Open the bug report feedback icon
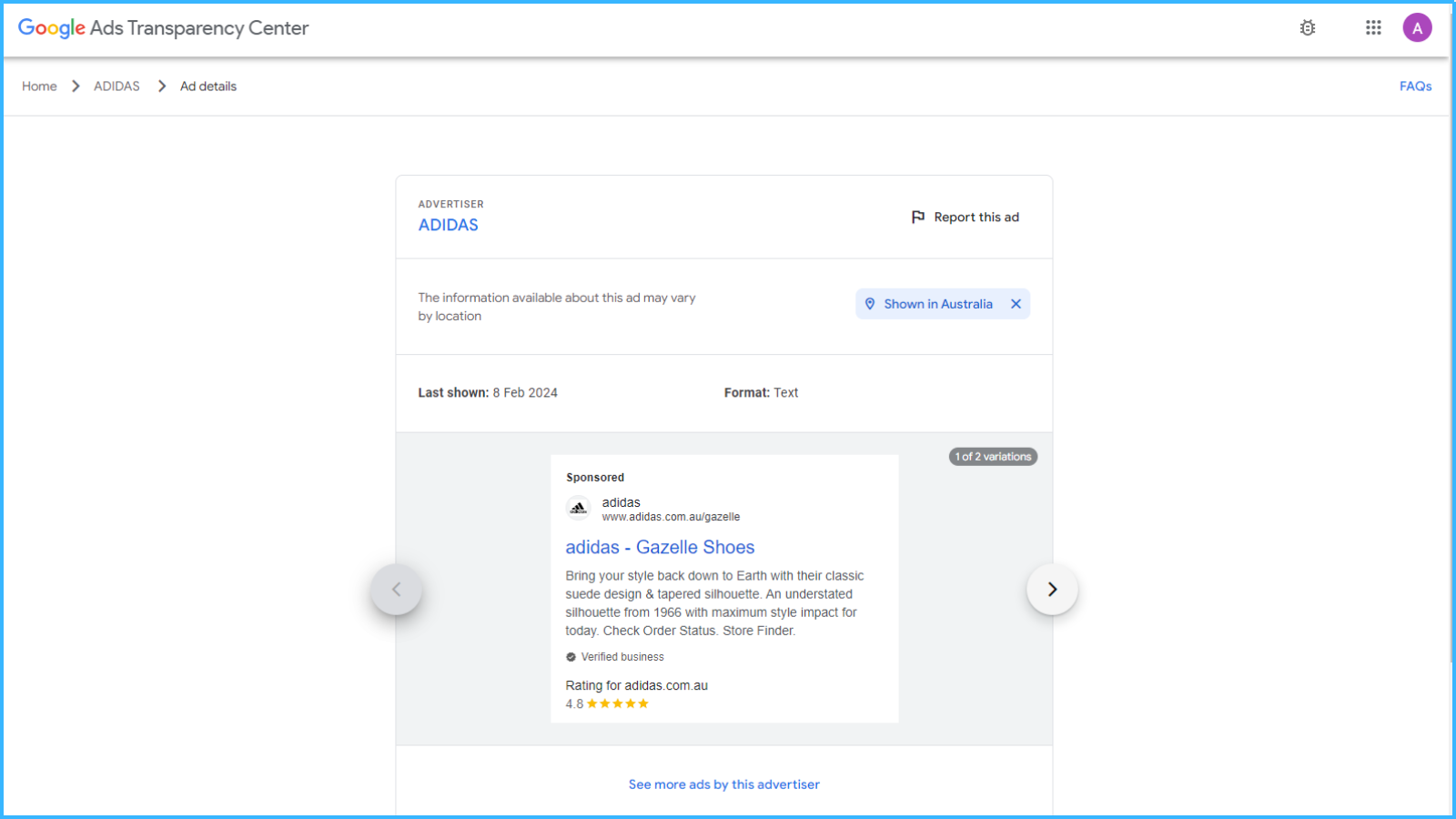The height and width of the screenshot is (819, 1456). point(1308,28)
